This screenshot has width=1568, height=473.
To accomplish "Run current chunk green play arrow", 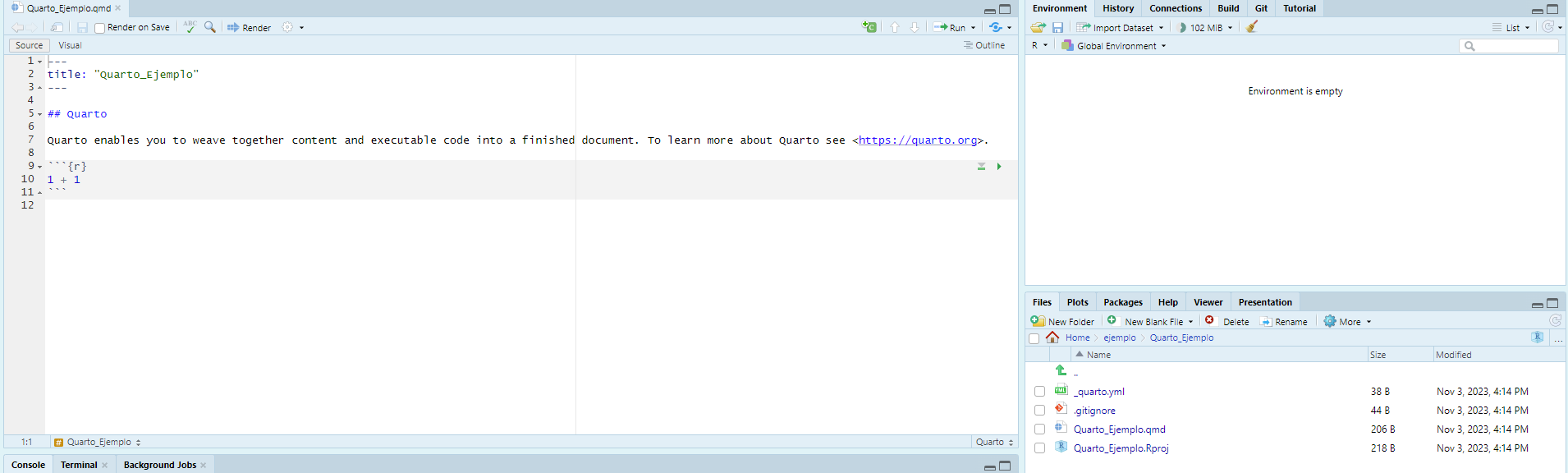I will pos(999,167).
